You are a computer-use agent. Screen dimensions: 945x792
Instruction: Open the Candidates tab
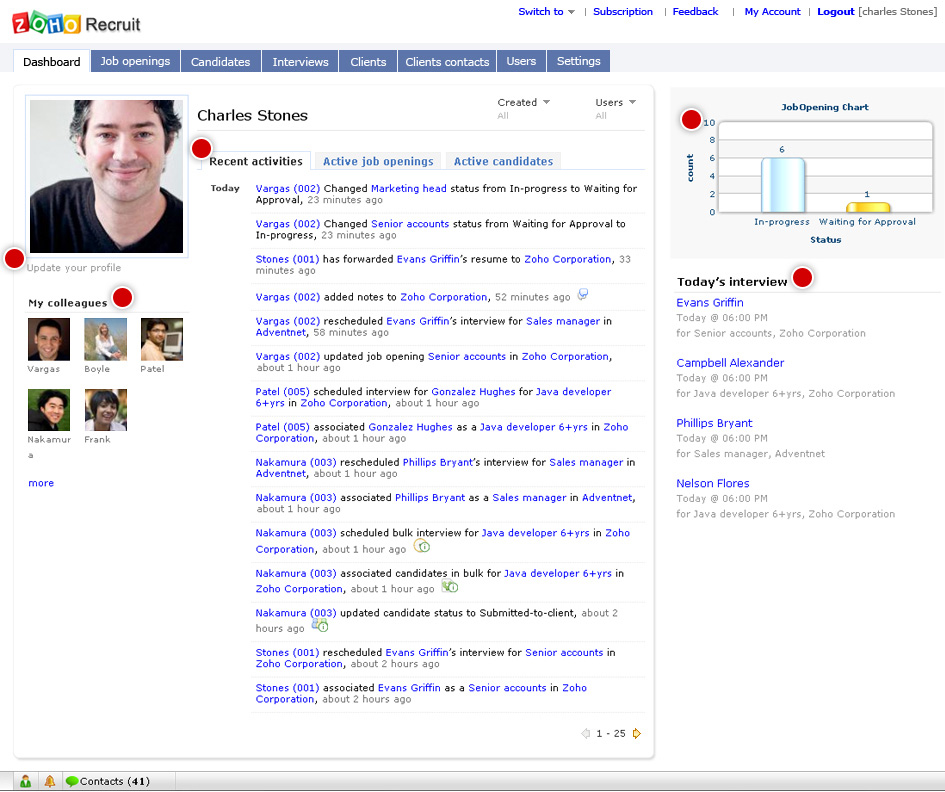tap(221, 61)
